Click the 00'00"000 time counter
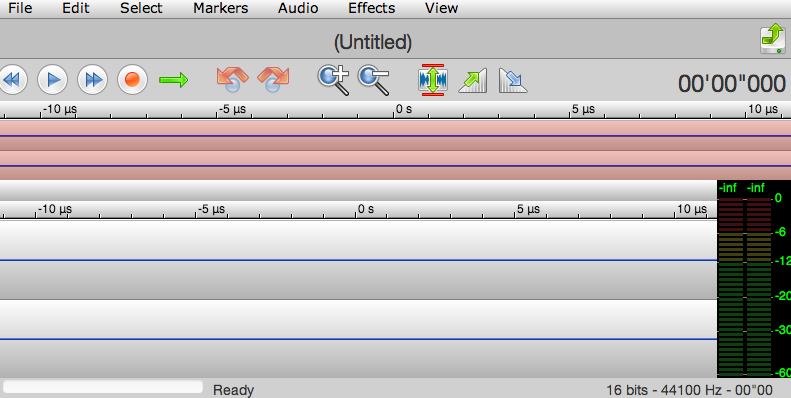 coord(731,84)
